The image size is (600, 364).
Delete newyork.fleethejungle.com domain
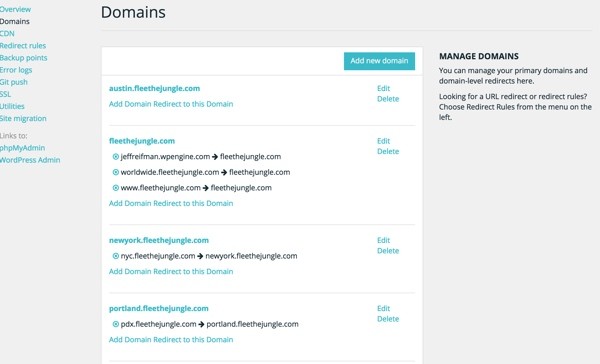tap(388, 251)
